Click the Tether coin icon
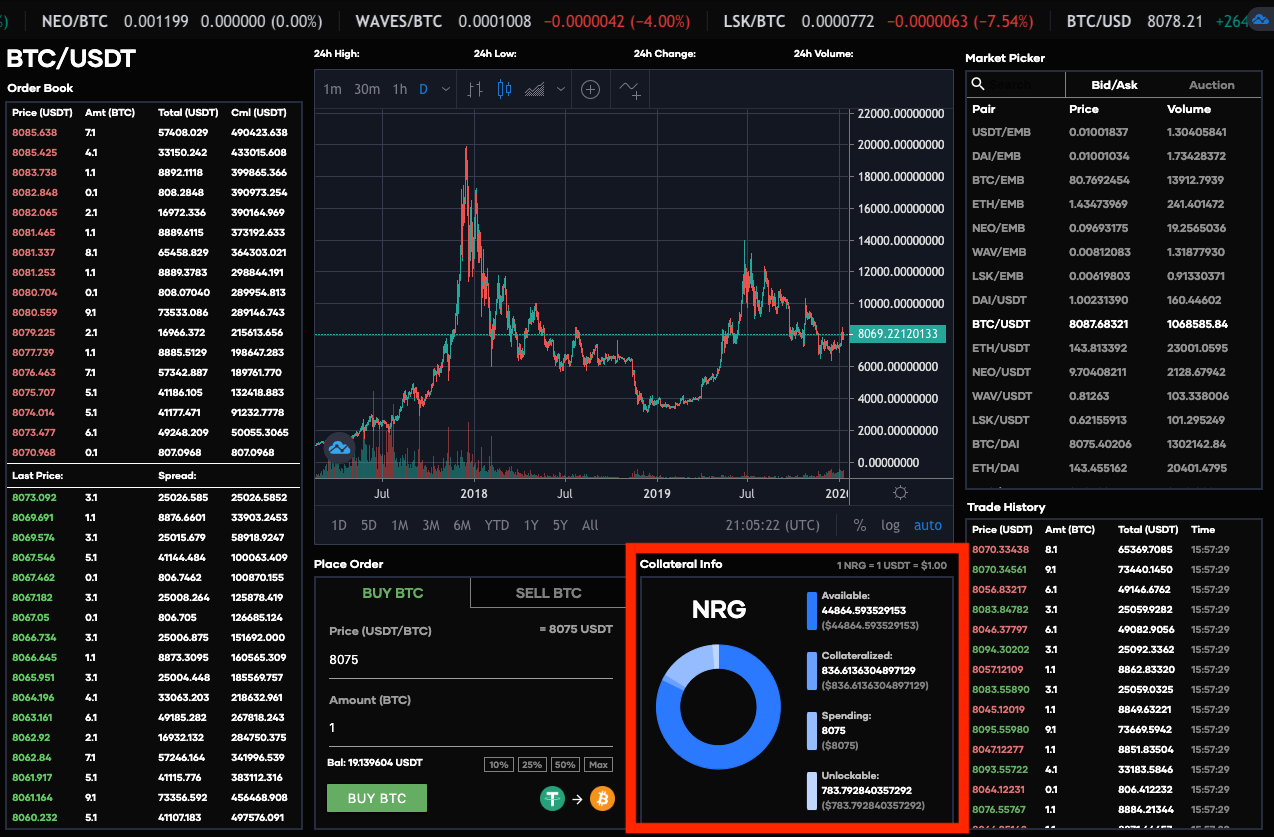1274x837 pixels. coord(553,798)
